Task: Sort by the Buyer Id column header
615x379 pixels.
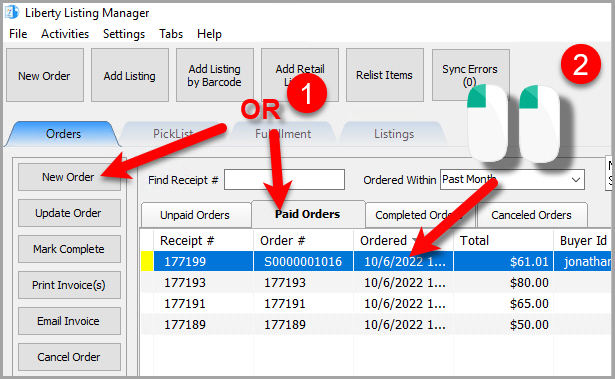Action: tap(583, 241)
